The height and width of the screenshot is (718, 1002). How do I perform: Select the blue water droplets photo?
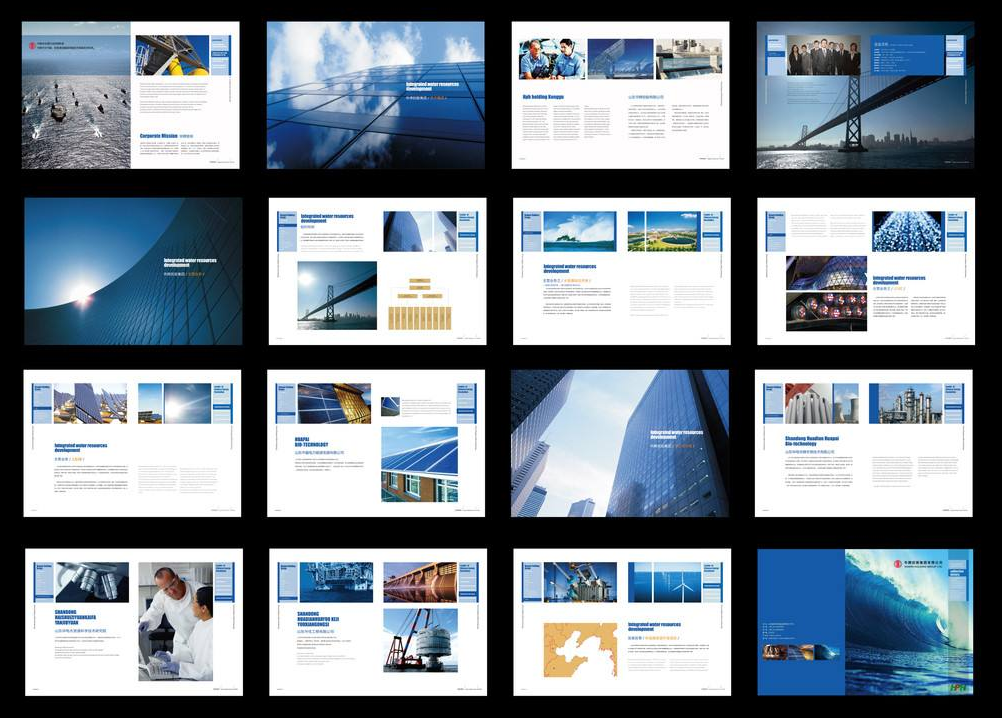point(907,231)
